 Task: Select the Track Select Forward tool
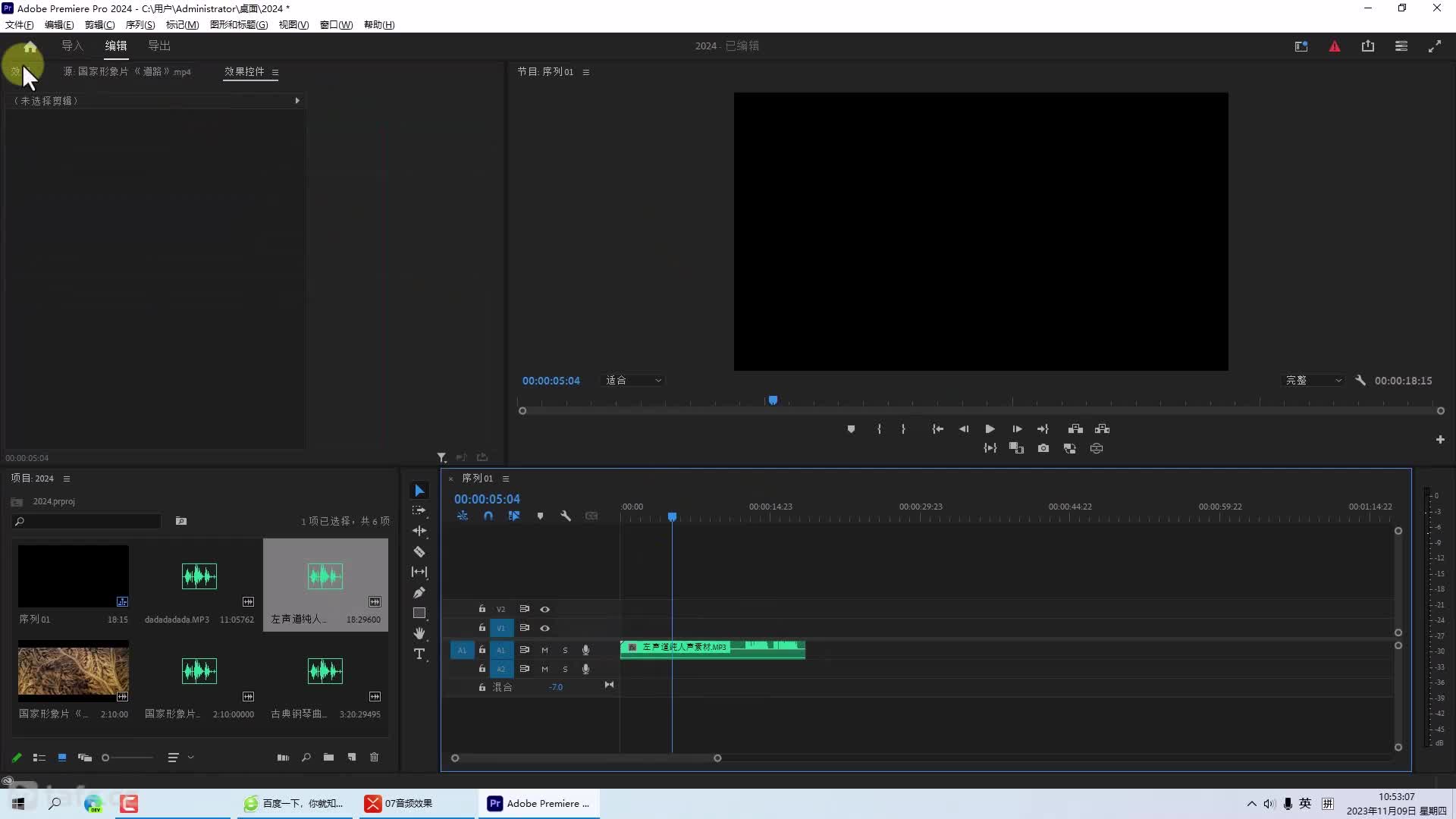[x=419, y=511]
